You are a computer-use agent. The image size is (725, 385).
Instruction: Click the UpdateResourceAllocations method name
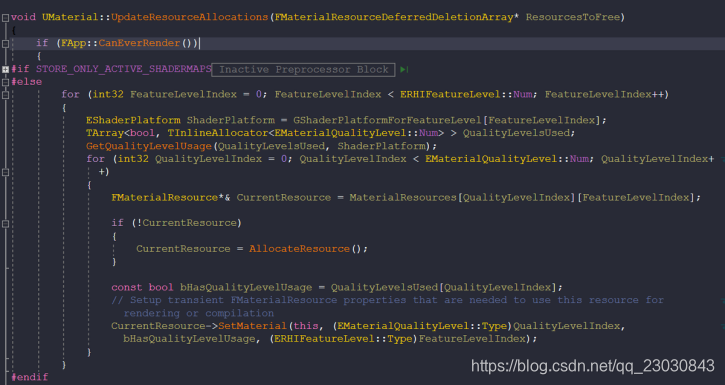tap(190, 18)
